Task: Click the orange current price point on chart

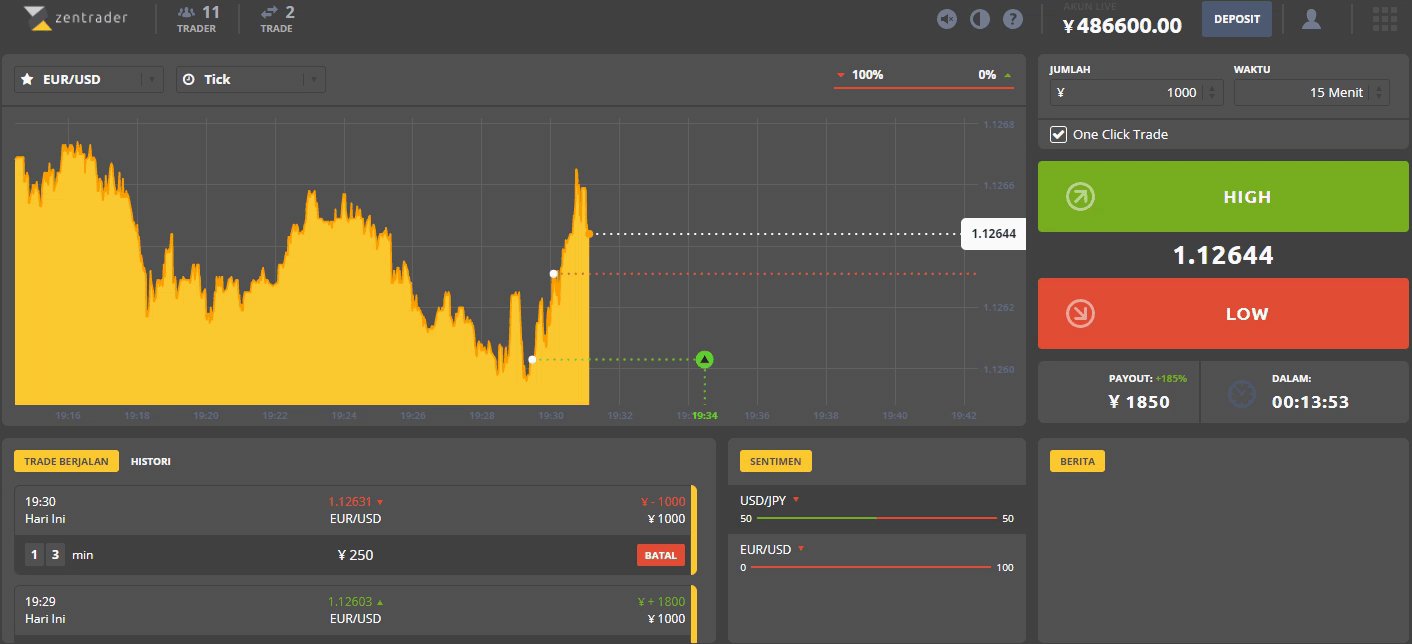Action: tap(589, 234)
